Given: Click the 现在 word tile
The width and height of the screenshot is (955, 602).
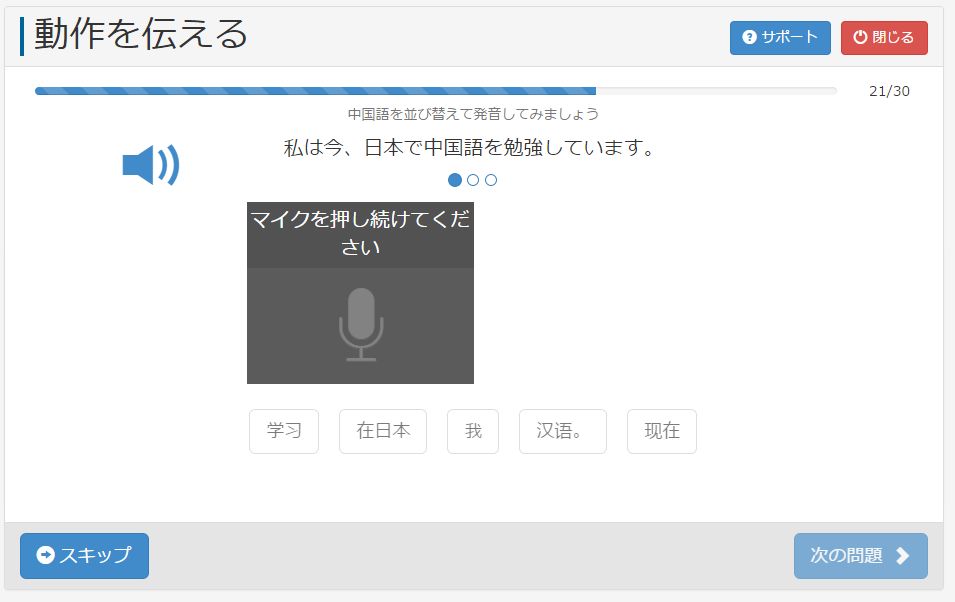Looking at the screenshot, I should (662, 431).
